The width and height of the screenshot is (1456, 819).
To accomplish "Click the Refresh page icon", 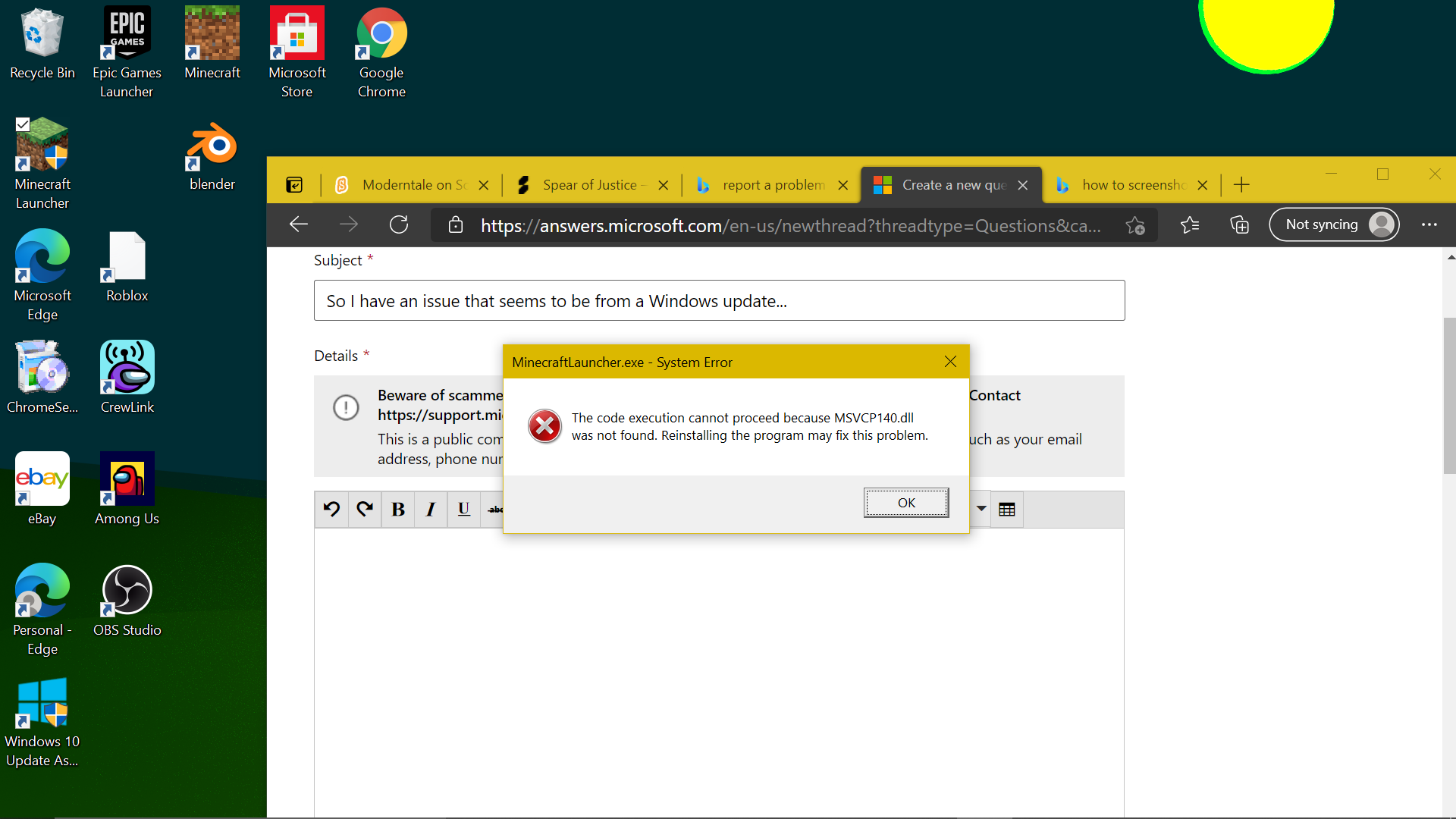I will tap(399, 224).
